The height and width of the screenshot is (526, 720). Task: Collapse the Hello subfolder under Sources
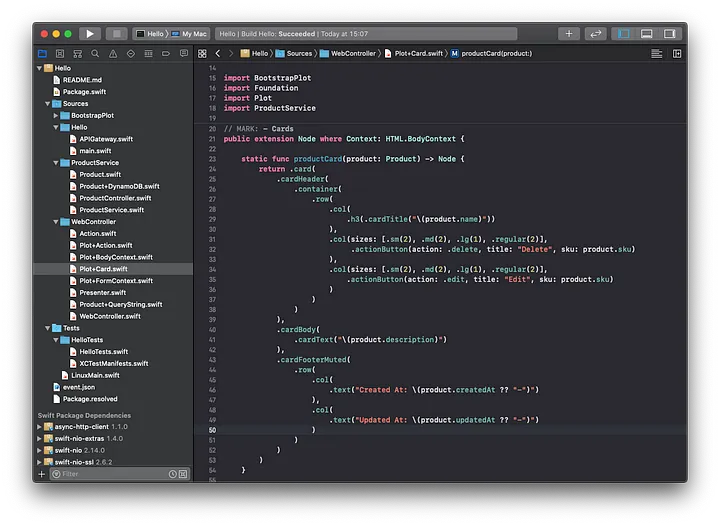(x=56, y=127)
